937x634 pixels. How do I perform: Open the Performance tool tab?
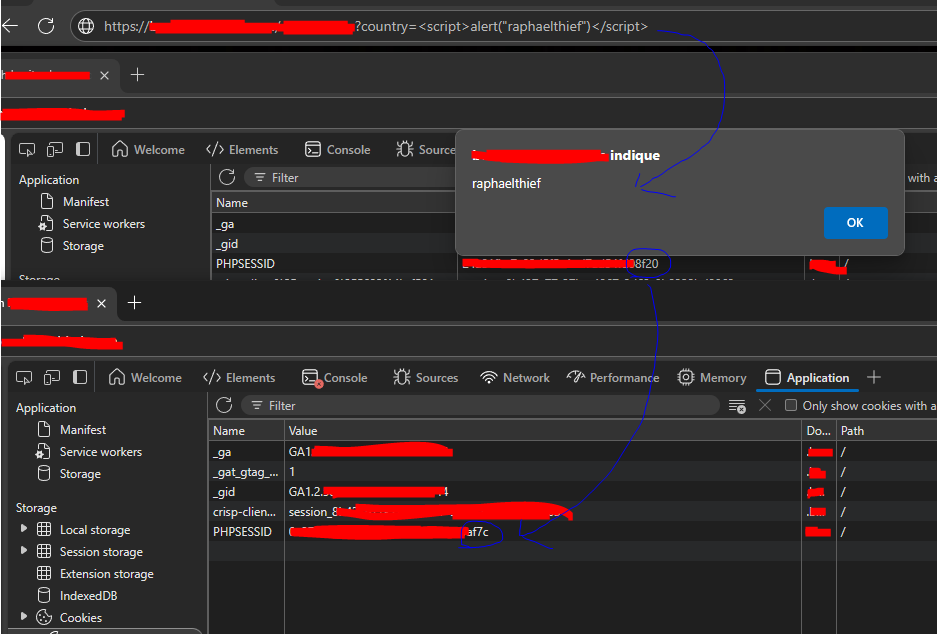[x=612, y=378]
